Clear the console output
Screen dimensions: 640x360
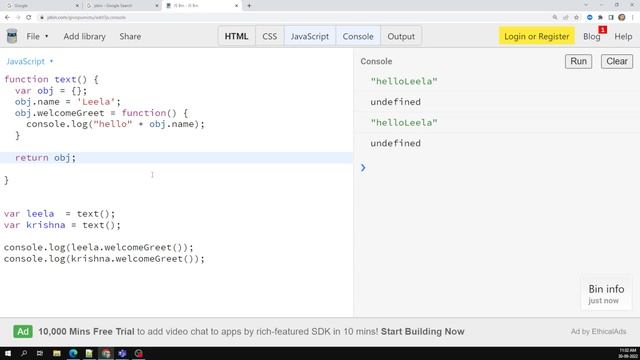point(616,61)
